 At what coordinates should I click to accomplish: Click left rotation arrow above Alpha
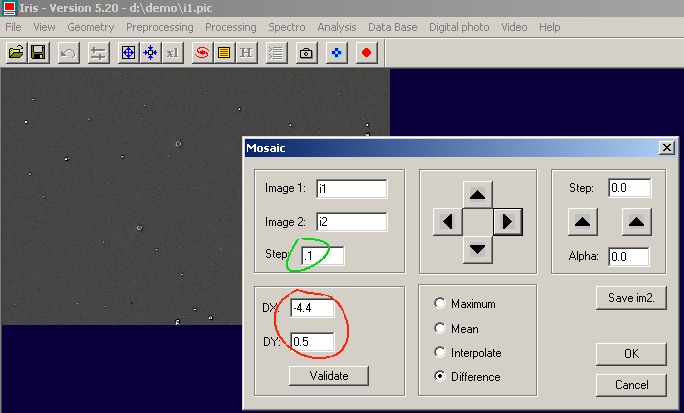point(583,222)
